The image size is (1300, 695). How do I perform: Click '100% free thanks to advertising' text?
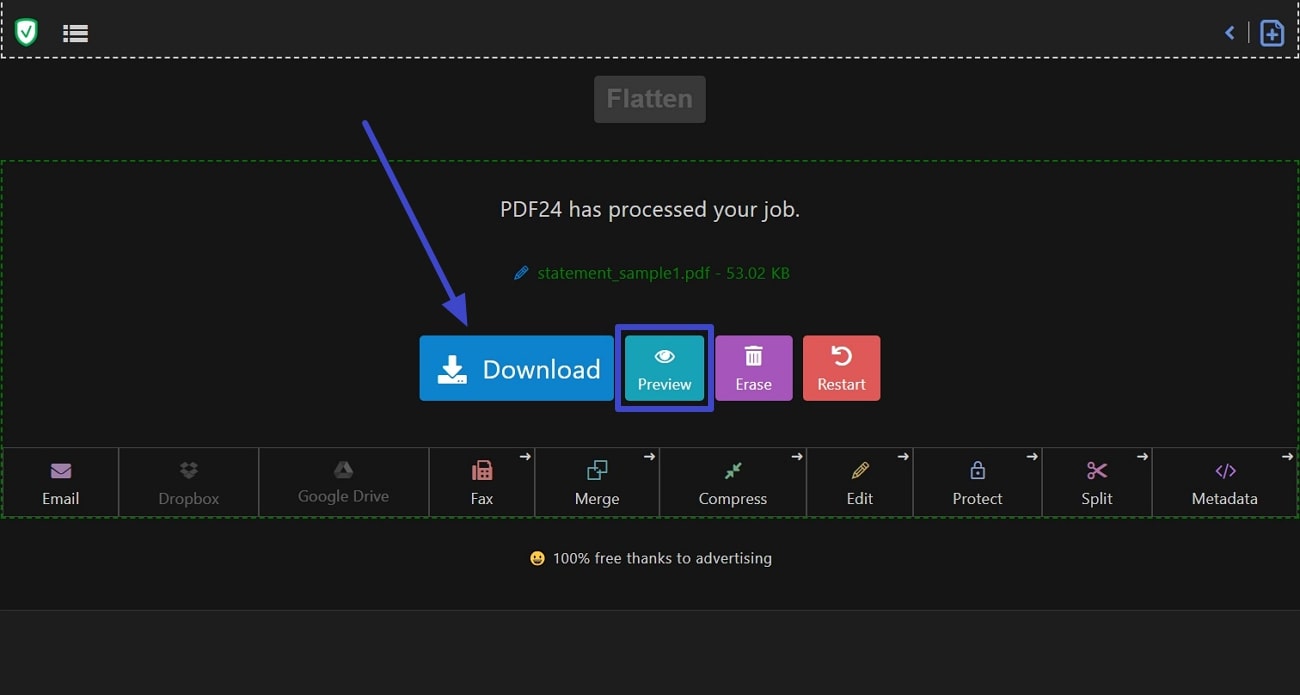pos(662,558)
